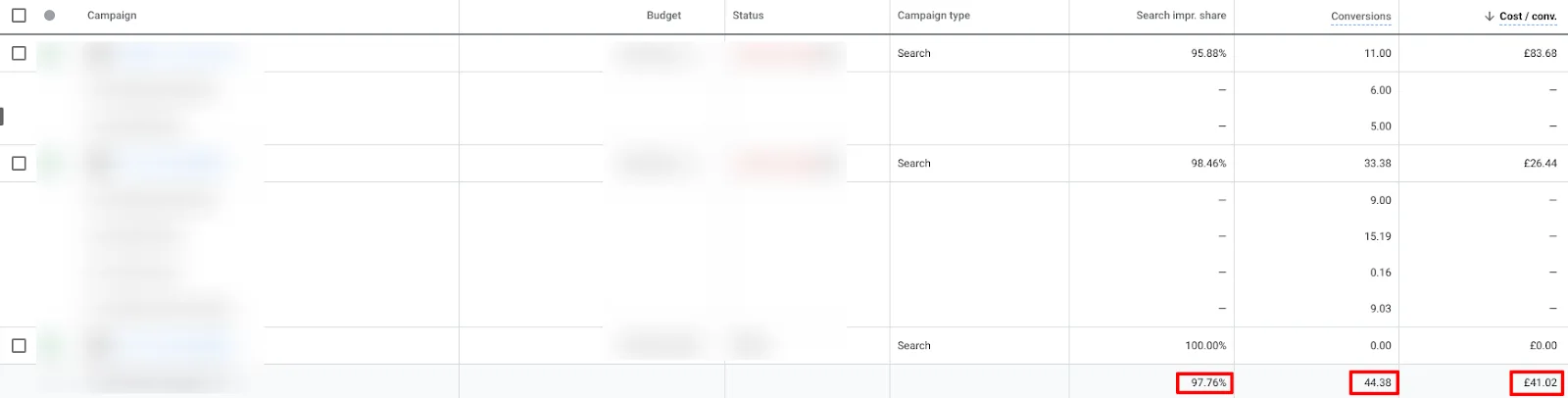Check the box for the 95.88% impression share campaign
The height and width of the screenshot is (398, 1568).
tap(19, 54)
